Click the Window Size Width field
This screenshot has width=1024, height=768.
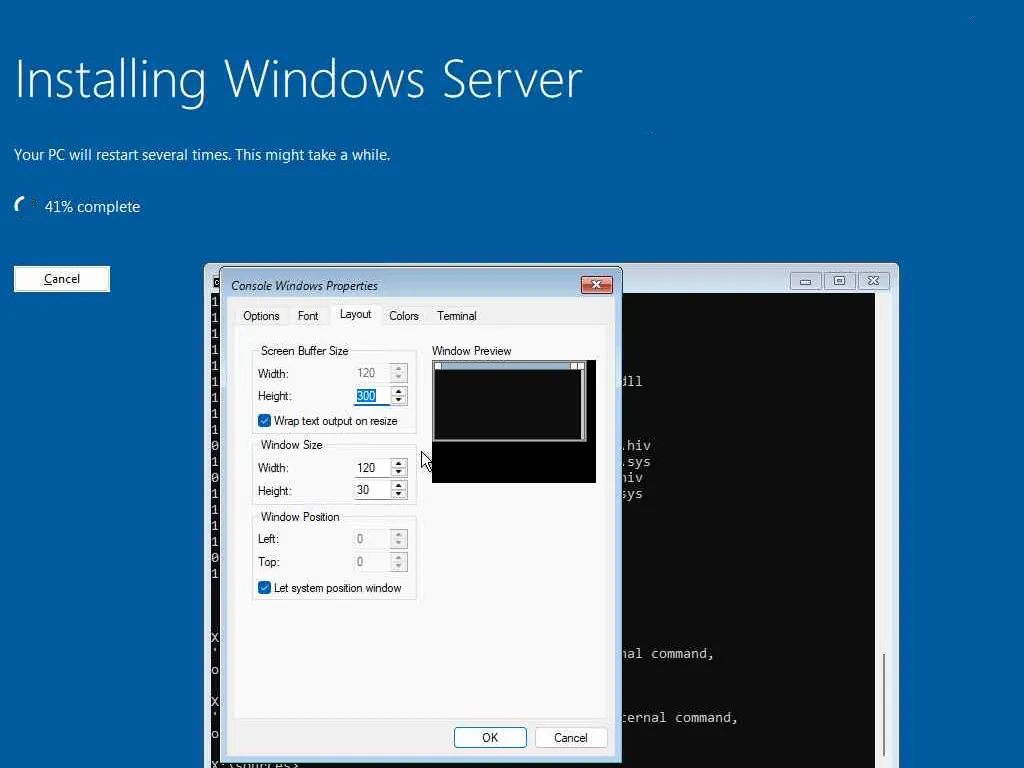pyautogui.click(x=372, y=468)
